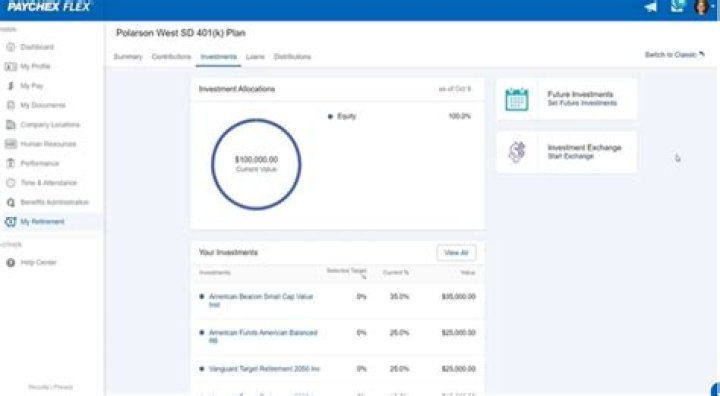
Task: Click the Start Exchange link
Action: tap(570, 157)
